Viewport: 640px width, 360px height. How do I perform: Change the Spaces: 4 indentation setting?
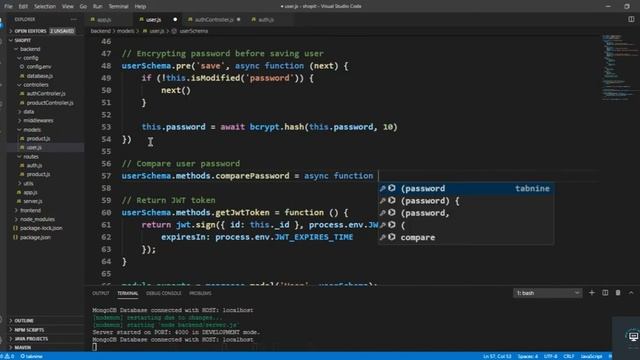click(x=527, y=356)
